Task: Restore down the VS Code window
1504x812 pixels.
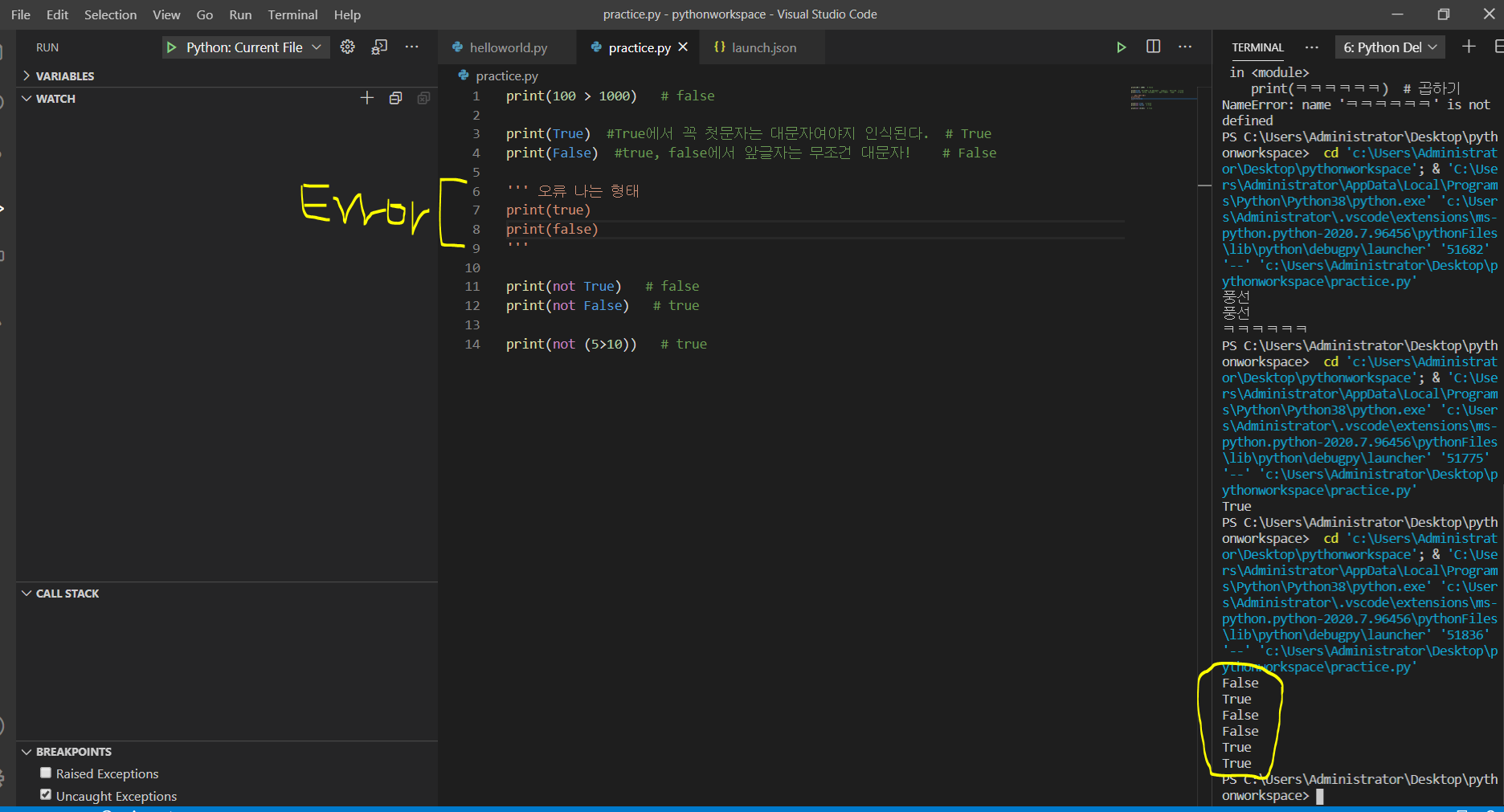Action: pos(1443,14)
